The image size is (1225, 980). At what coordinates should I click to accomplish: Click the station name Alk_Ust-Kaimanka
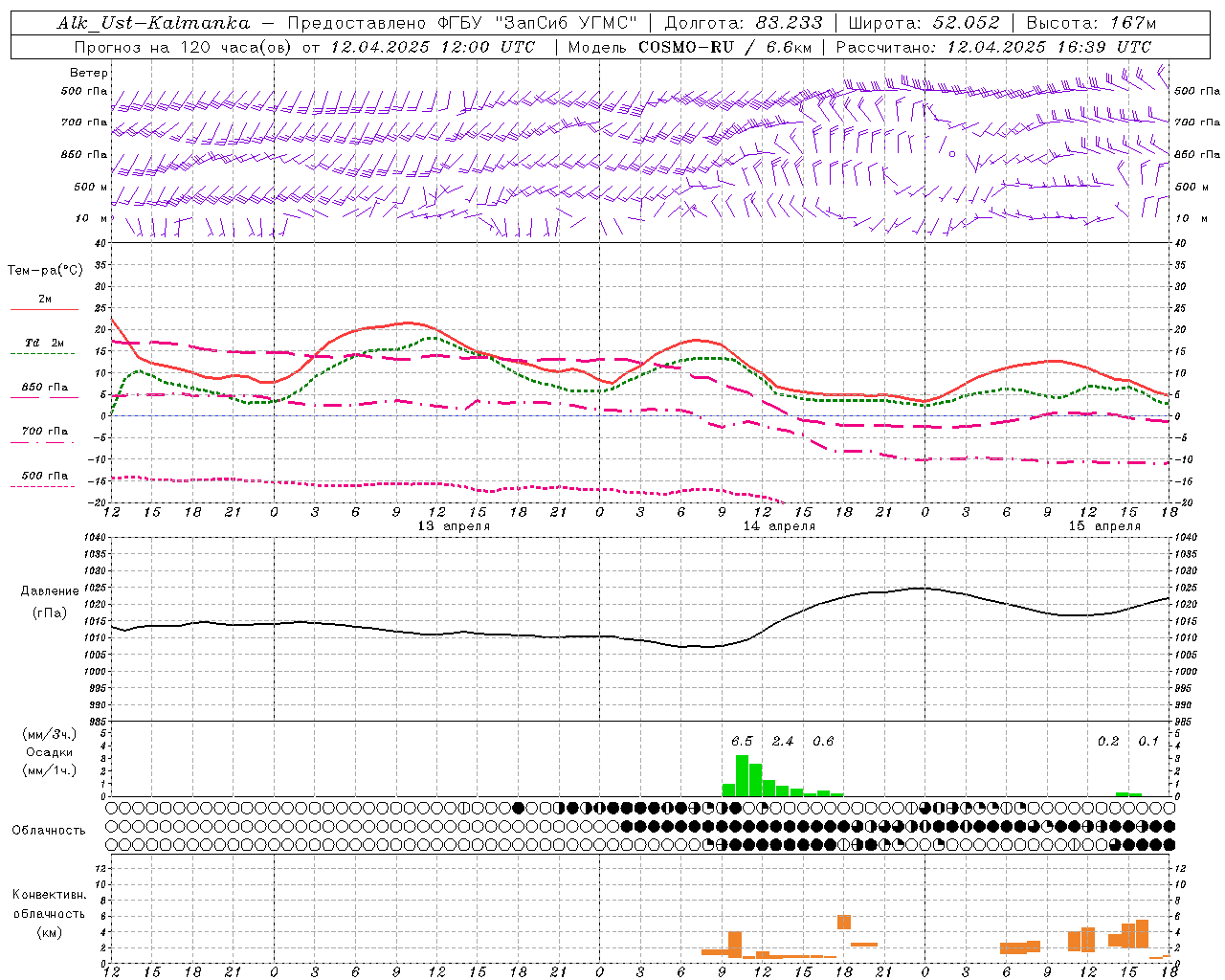(153, 23)
